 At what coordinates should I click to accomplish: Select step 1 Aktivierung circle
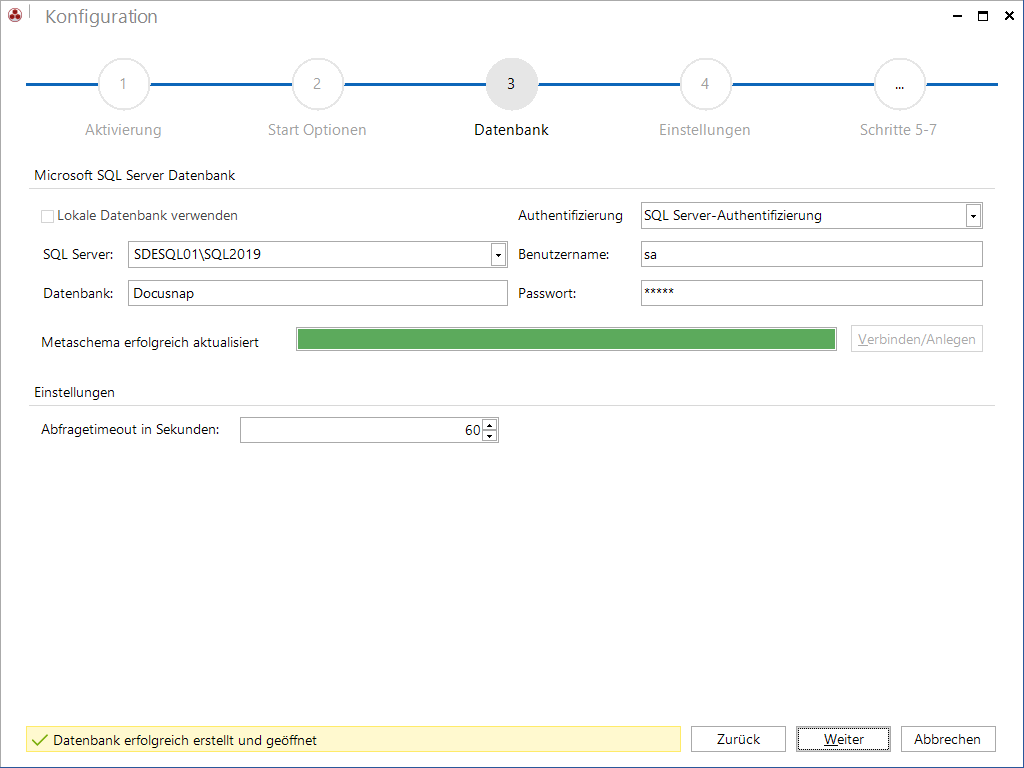pos(123,84)
